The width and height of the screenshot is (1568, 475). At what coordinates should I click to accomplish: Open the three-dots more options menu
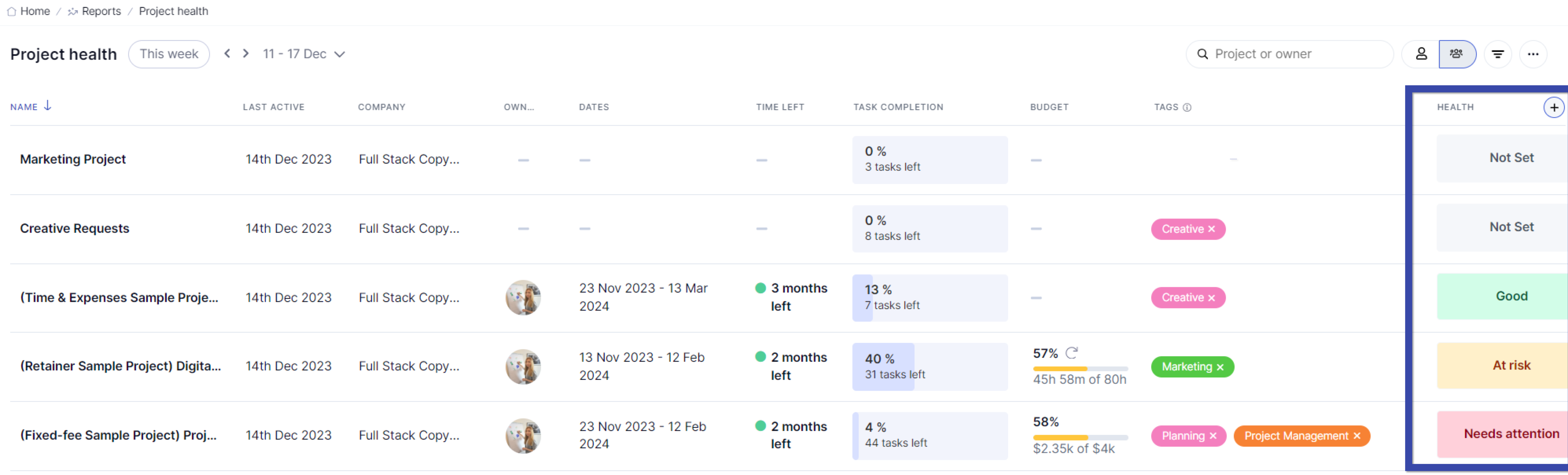tap(1533, 54)
